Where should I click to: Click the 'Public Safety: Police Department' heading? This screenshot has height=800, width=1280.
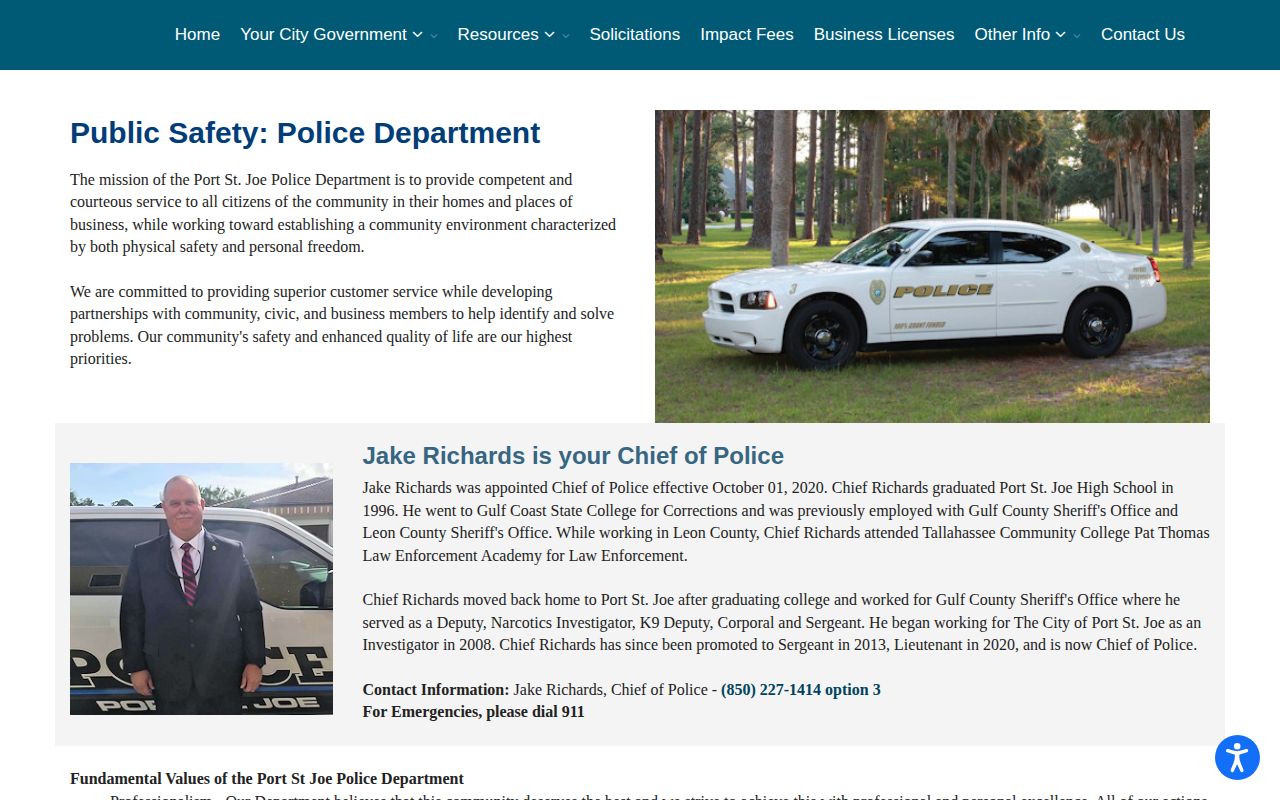coord(305,133)
